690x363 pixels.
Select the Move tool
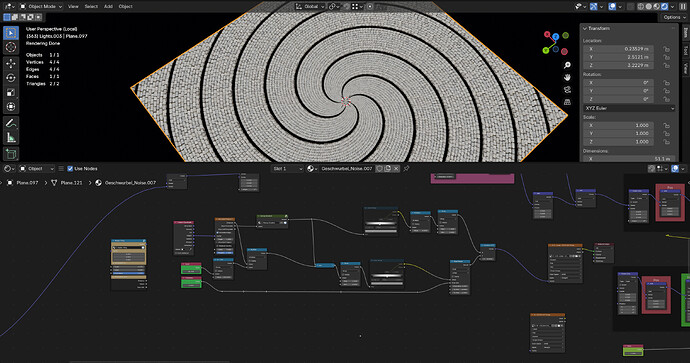point(11,63)
